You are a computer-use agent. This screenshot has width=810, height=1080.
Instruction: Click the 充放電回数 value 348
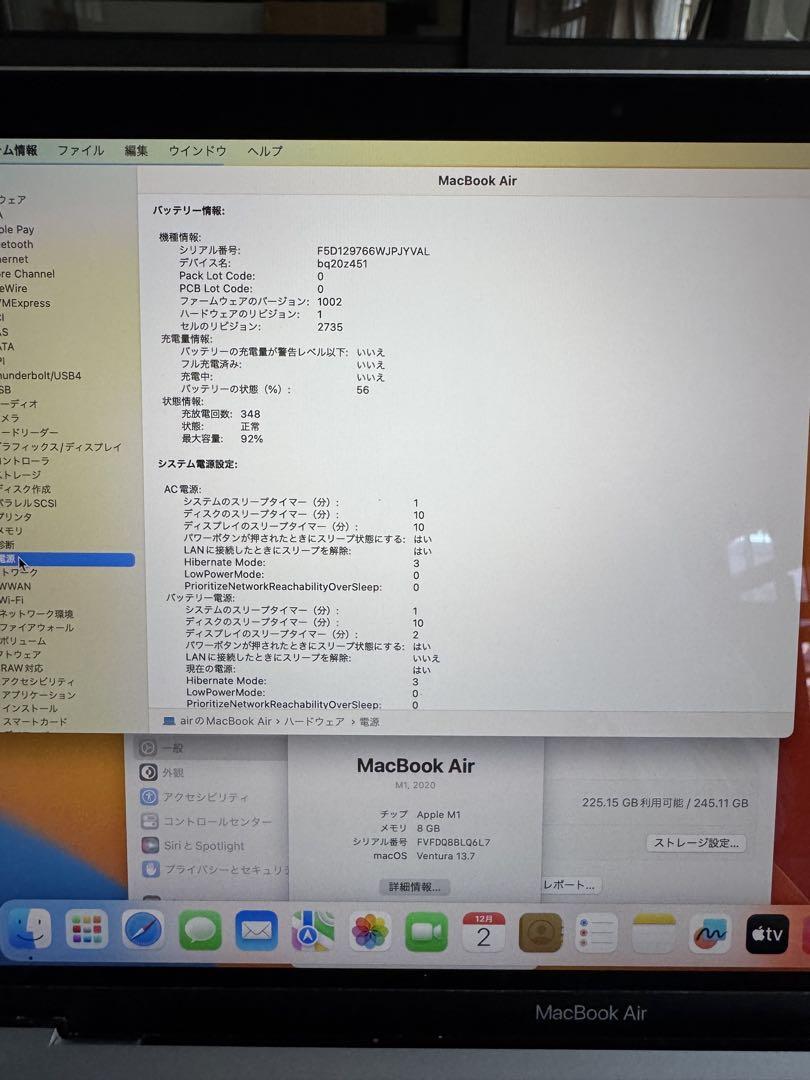250,414
